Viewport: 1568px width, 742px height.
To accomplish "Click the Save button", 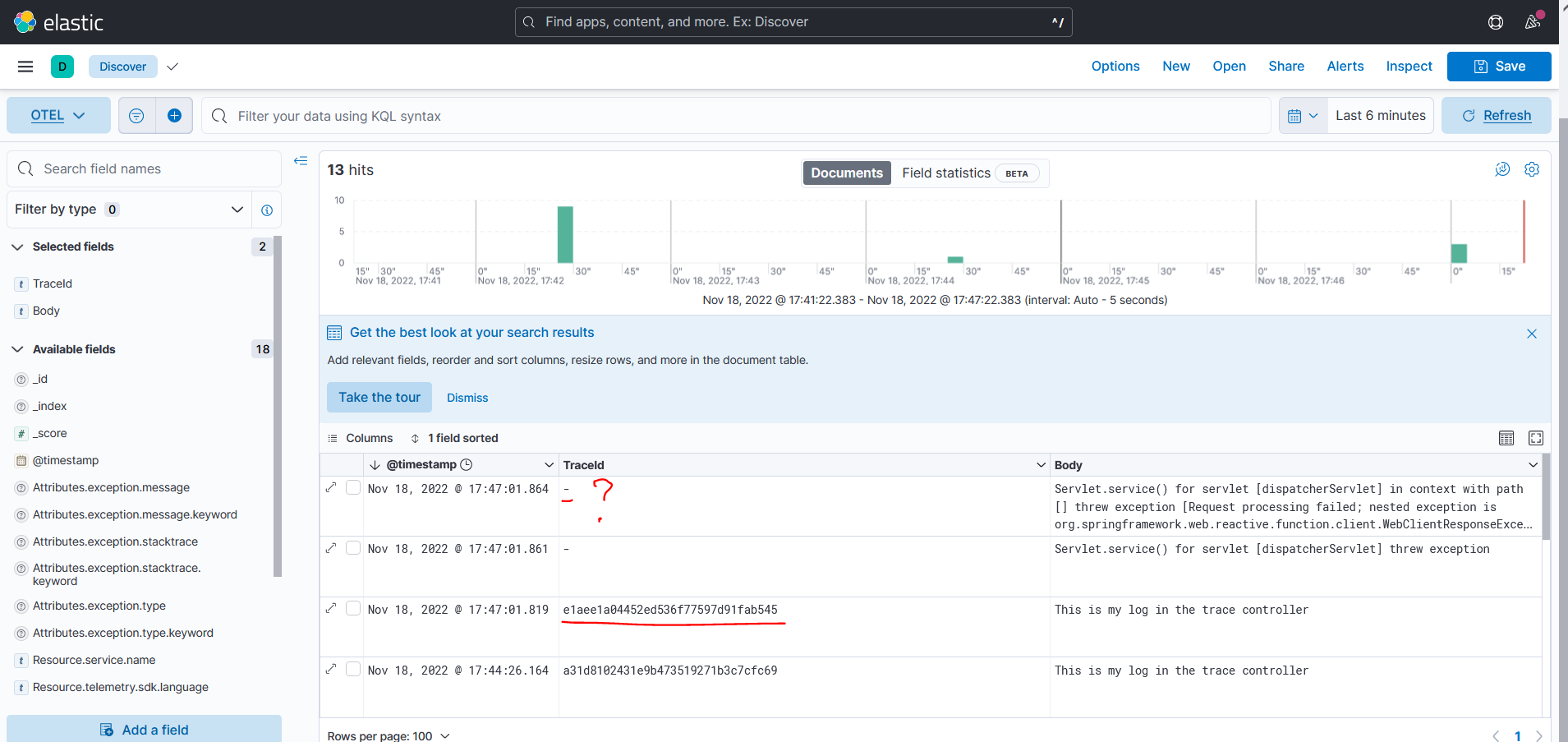I will (1499, 67).
